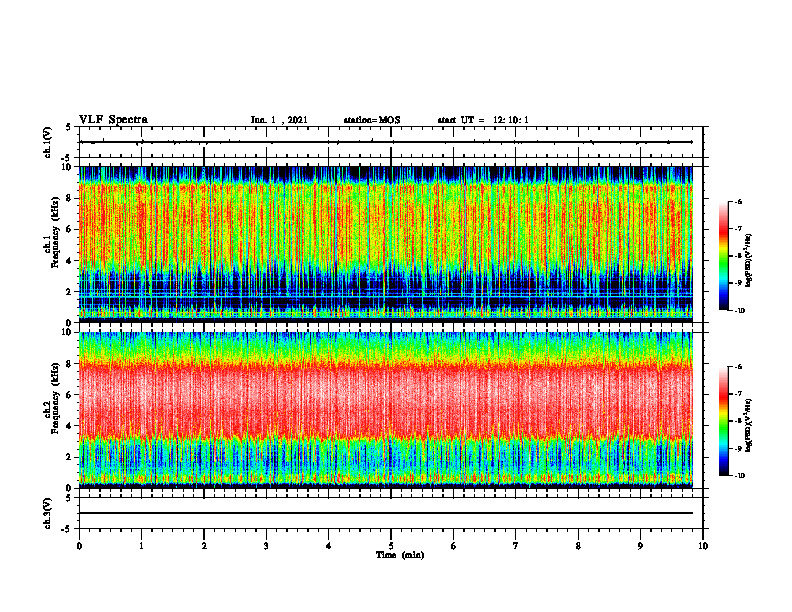Click time axis tick label '1'
The height and width of the screenshot is (612, 792).
[141, 546]
